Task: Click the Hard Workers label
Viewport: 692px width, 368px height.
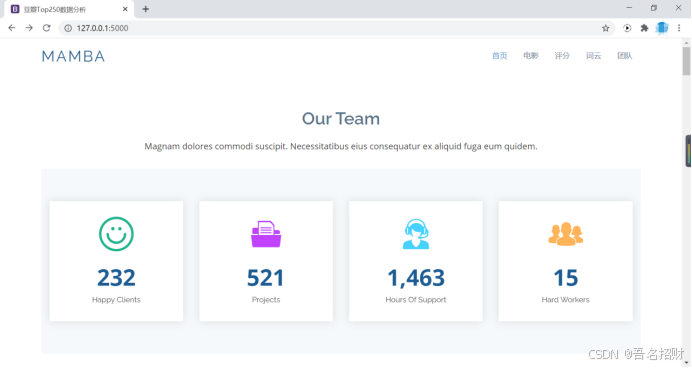Action: click(565, 300)
